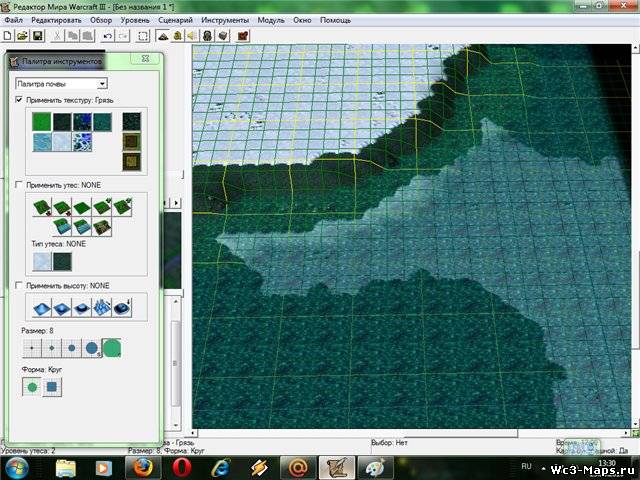
Task: Open the Уровень menu
Action: coord(135,20)
